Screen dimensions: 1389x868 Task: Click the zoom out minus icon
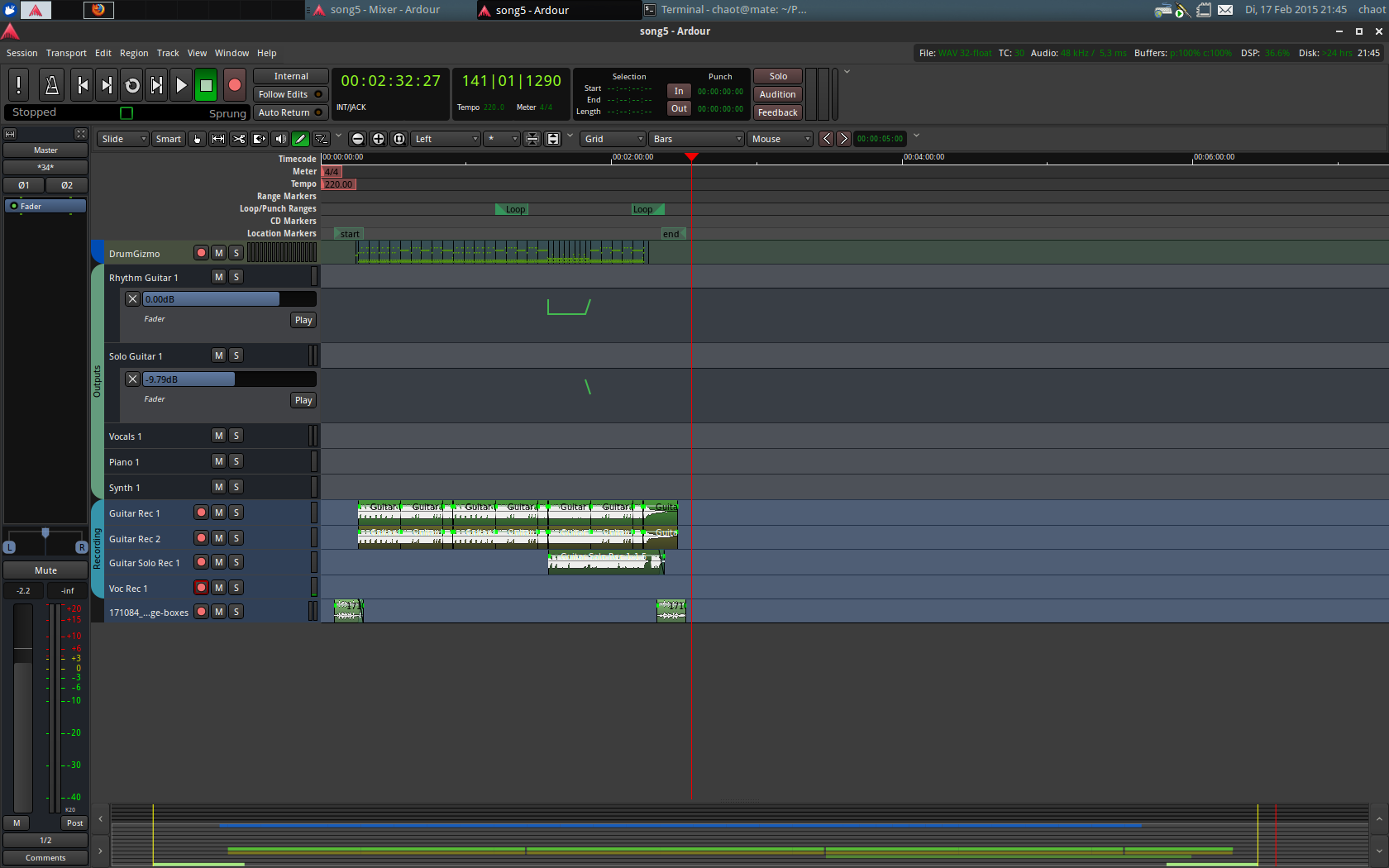pyautogui.click(x=358, y=139)
